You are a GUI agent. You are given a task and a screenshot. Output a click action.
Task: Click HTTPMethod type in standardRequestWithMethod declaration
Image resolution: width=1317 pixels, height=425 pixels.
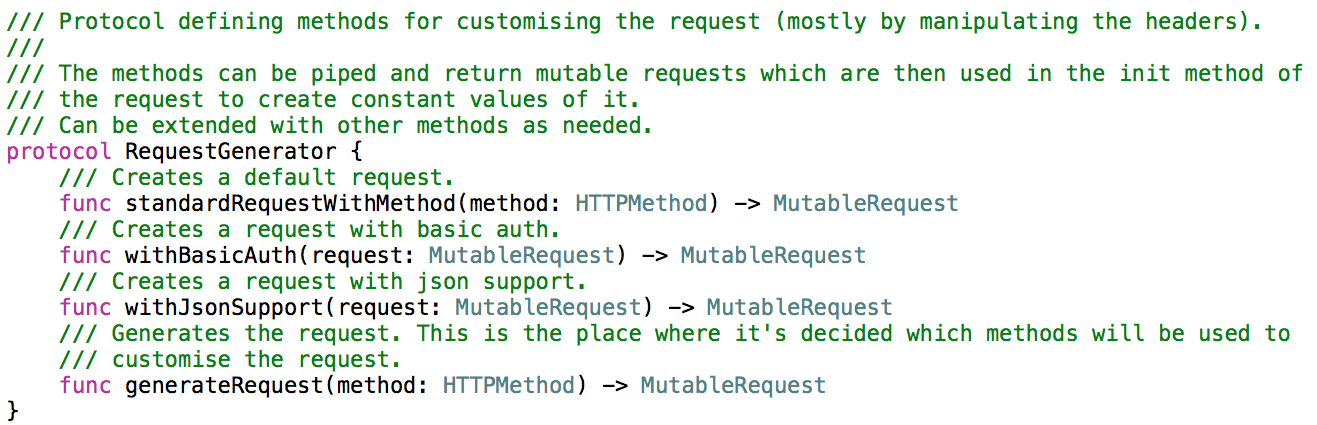[x=641, y=204]
